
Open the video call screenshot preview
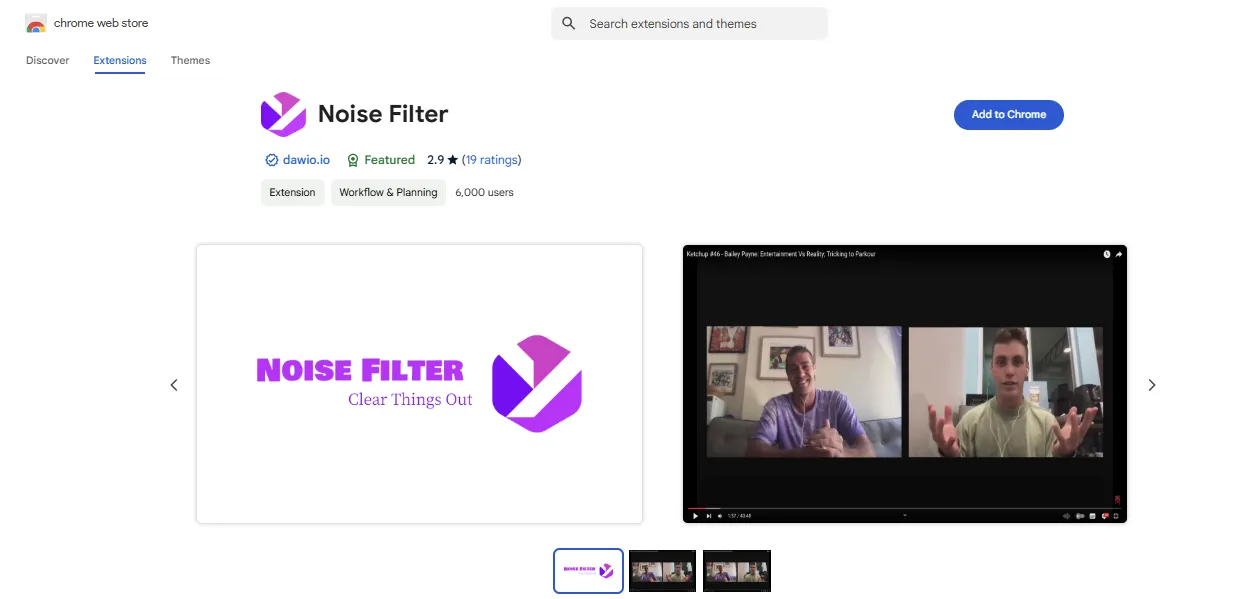pos(905,384)
